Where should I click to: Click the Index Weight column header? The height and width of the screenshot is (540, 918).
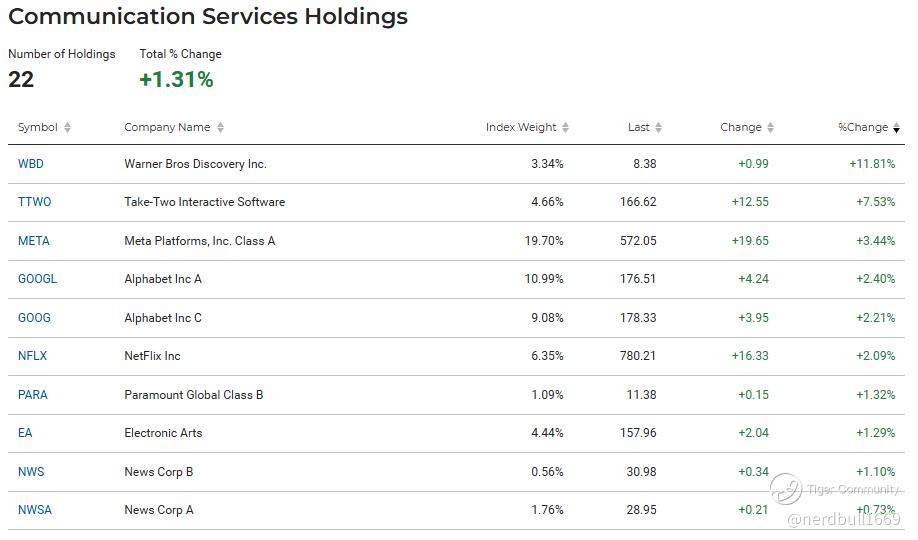[521, 128]
